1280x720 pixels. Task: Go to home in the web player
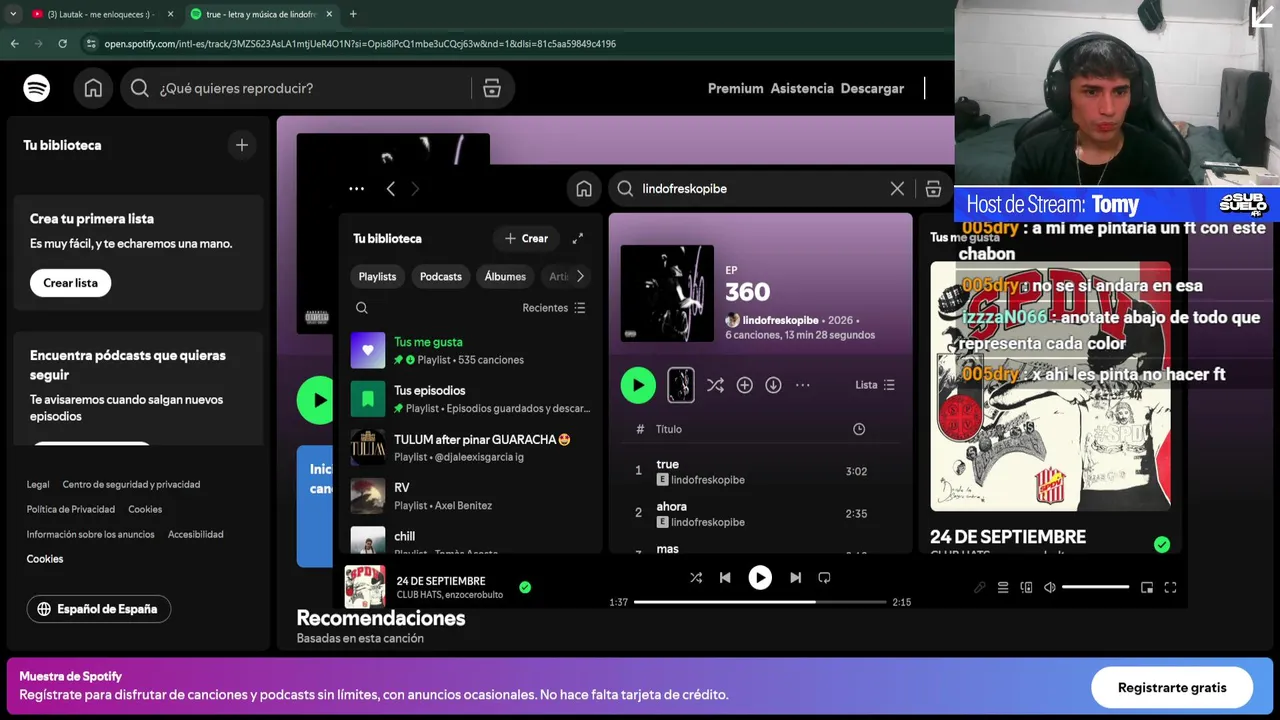93,88
